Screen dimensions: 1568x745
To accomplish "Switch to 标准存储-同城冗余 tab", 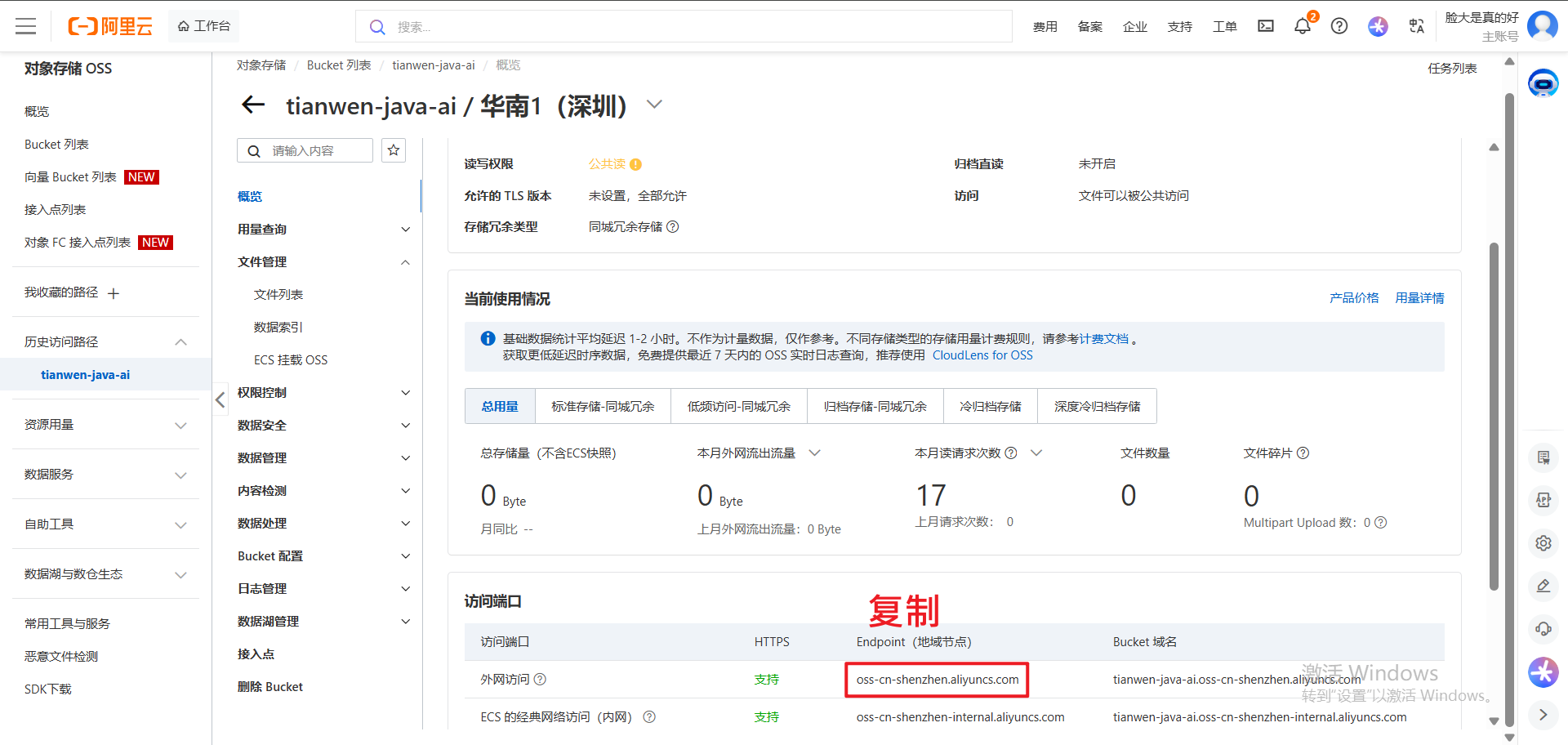I will [x=603, y=406].
